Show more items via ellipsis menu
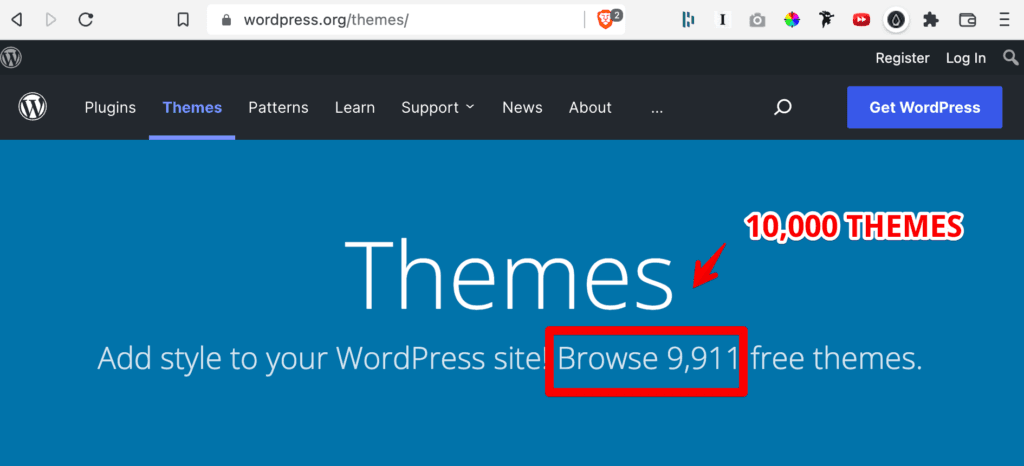 657,109
